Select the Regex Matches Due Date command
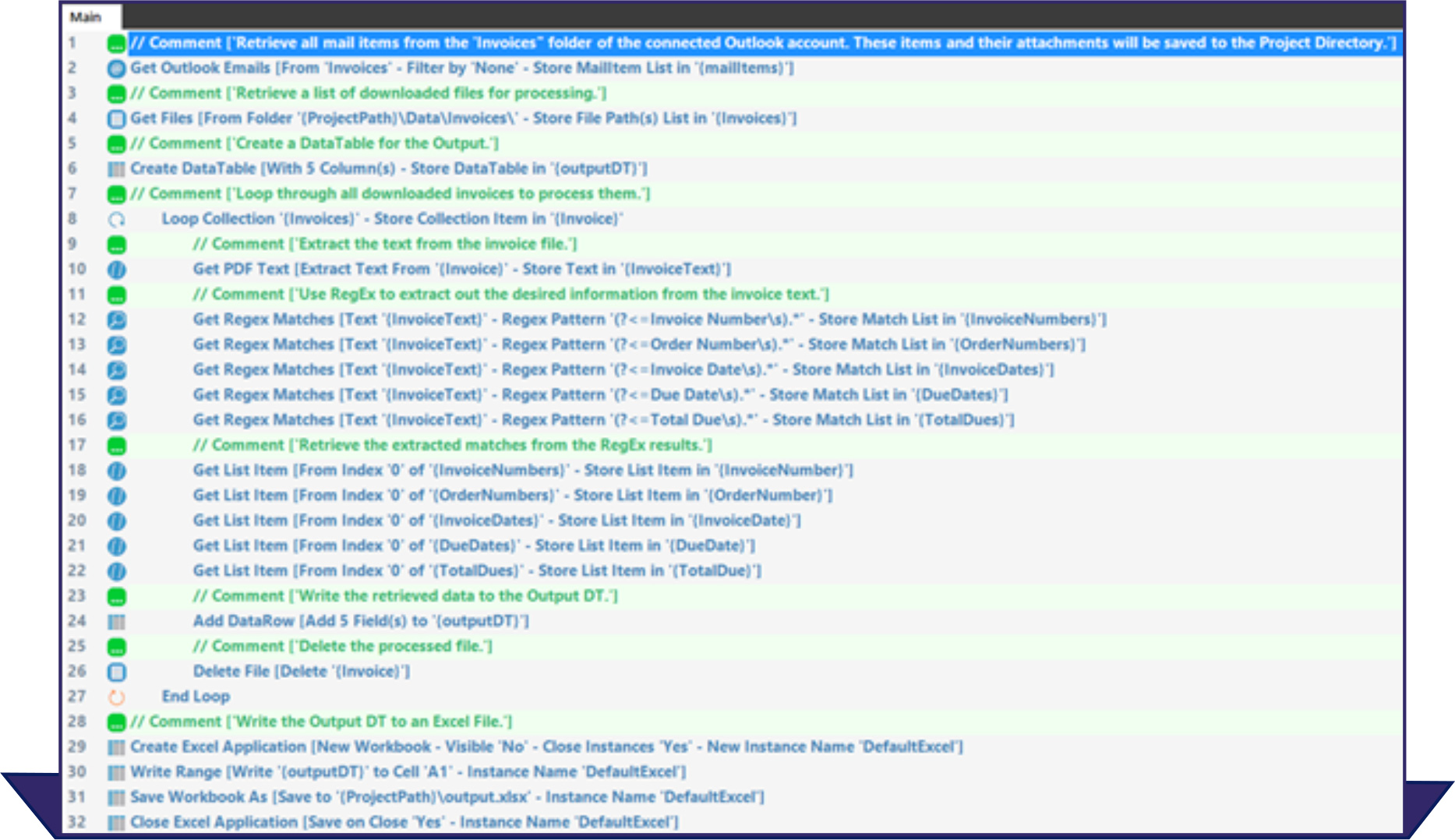Screen dimensions: 1455x840 point(599,394)
